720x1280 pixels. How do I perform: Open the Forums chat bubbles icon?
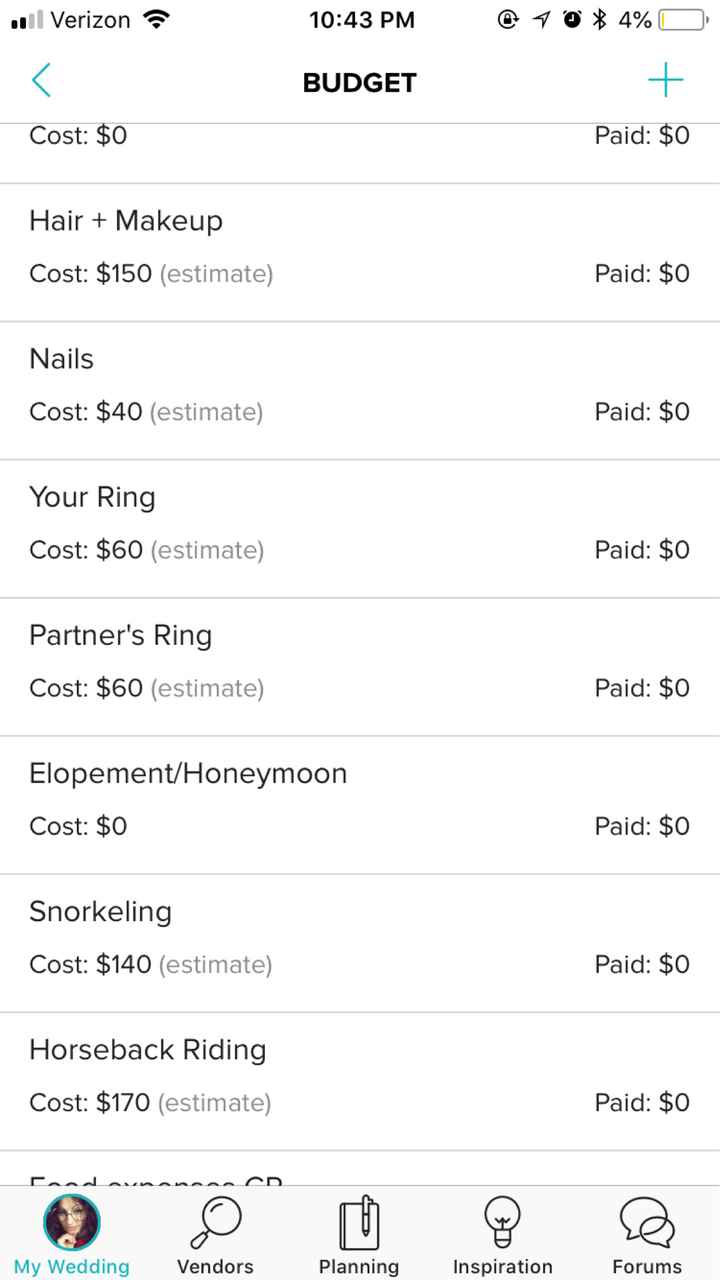click(647, 1222)
